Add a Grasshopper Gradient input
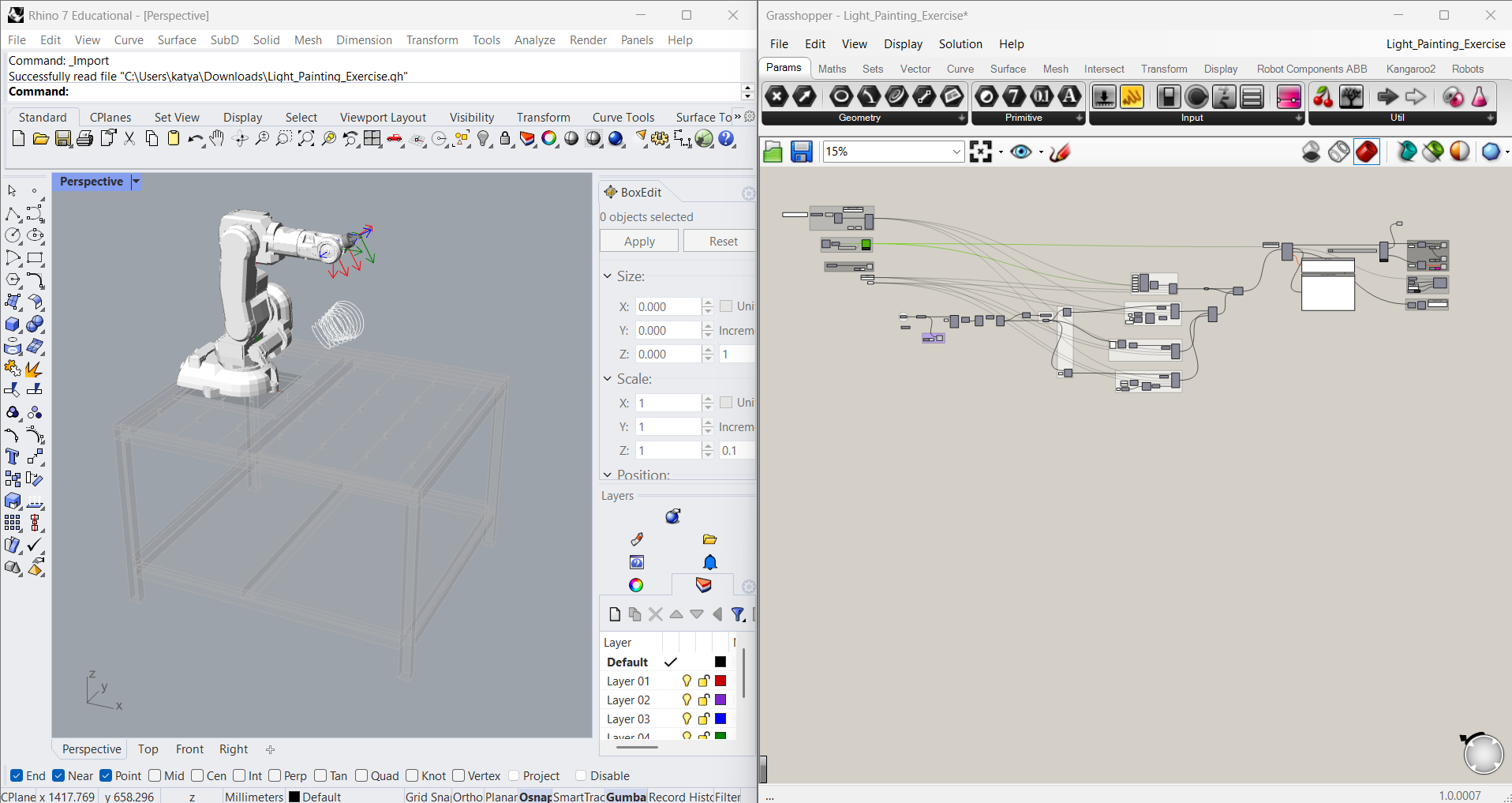Image resolution: width=1512 pixels, height=803 pixels. pyautogui.click(x=1289, y=96)
